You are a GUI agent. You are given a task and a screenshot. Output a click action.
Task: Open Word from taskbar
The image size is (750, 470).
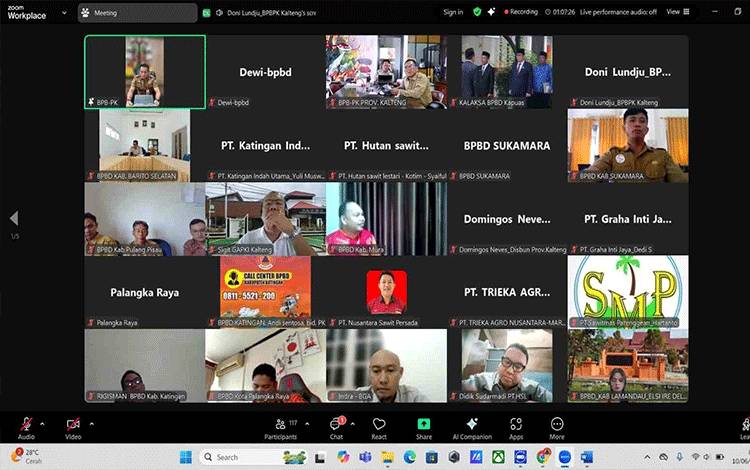click(x=587, y=457)
